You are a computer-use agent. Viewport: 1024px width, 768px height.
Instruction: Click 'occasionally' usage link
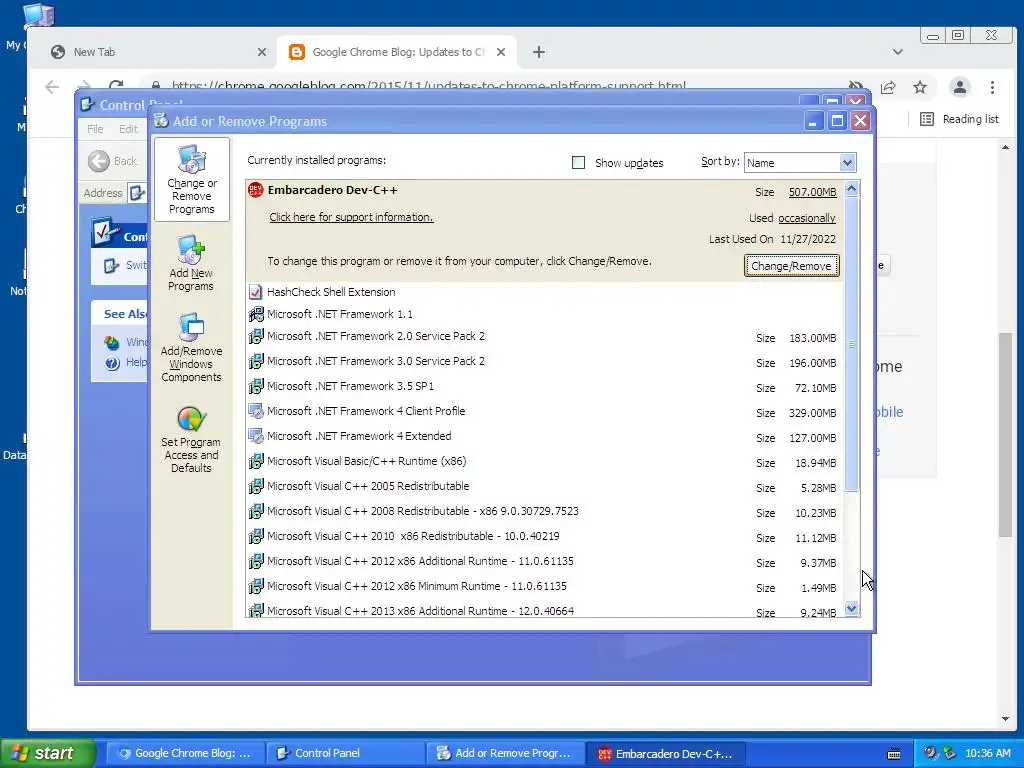point(807,218)
